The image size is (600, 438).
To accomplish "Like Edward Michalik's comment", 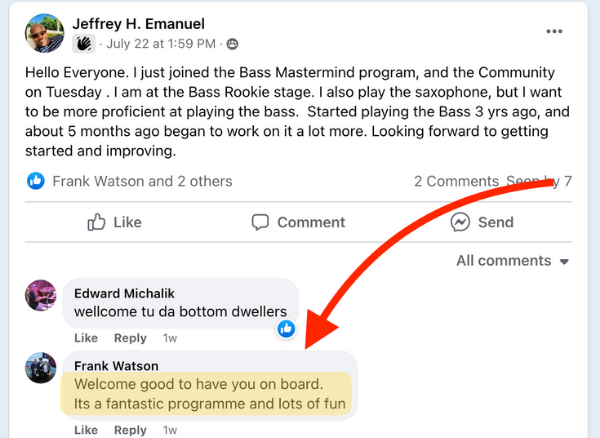I will [x=86, y=338].
